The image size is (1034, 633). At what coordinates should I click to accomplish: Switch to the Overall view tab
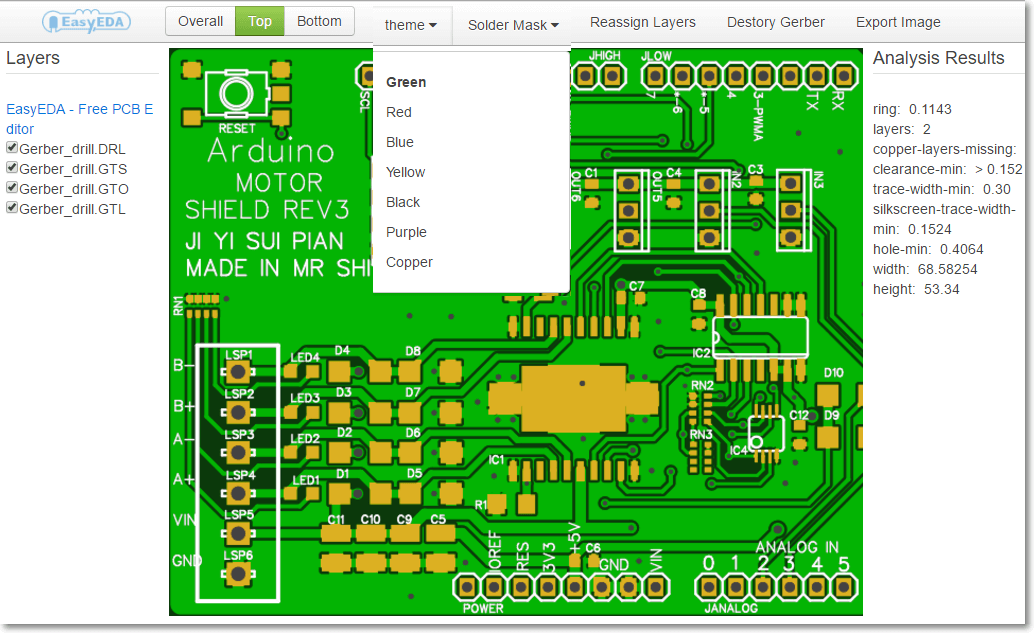point(199,20)
